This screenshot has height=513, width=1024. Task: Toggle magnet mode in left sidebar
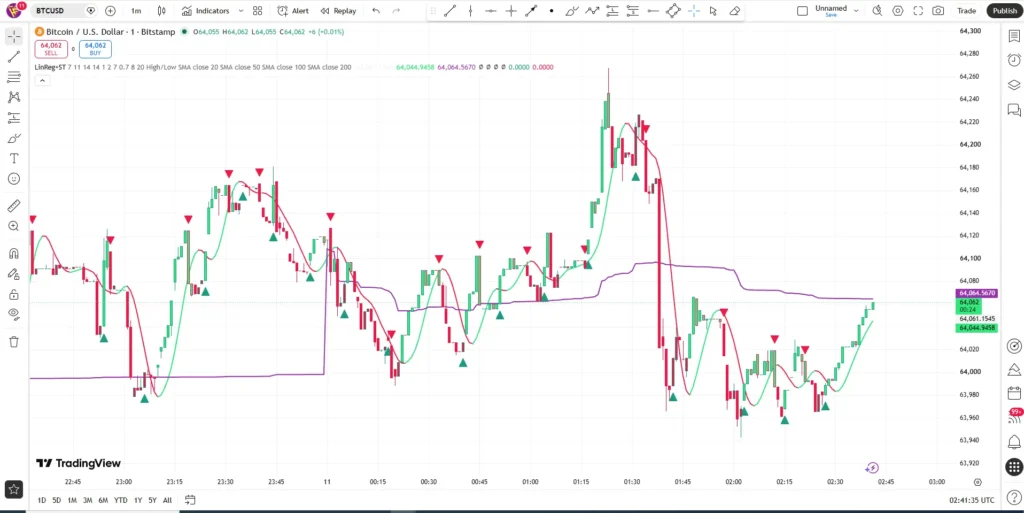(x=14, y=253)
